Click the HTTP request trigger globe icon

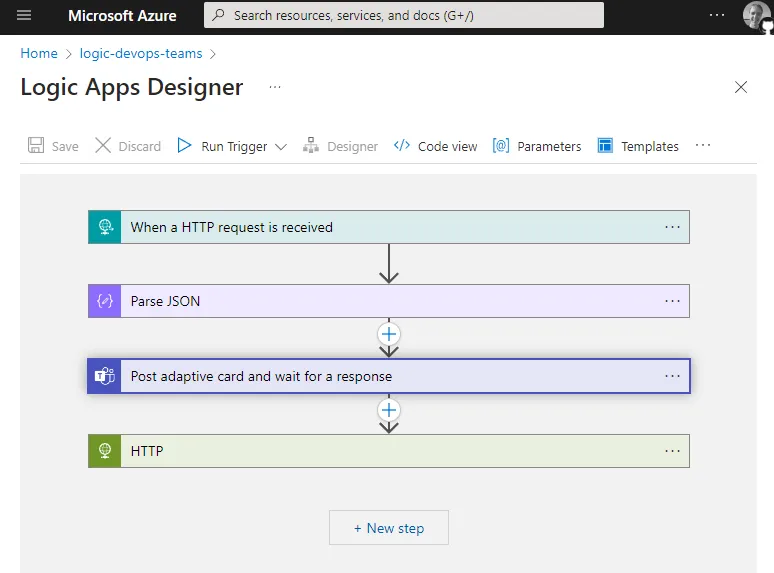coord(105,227)
